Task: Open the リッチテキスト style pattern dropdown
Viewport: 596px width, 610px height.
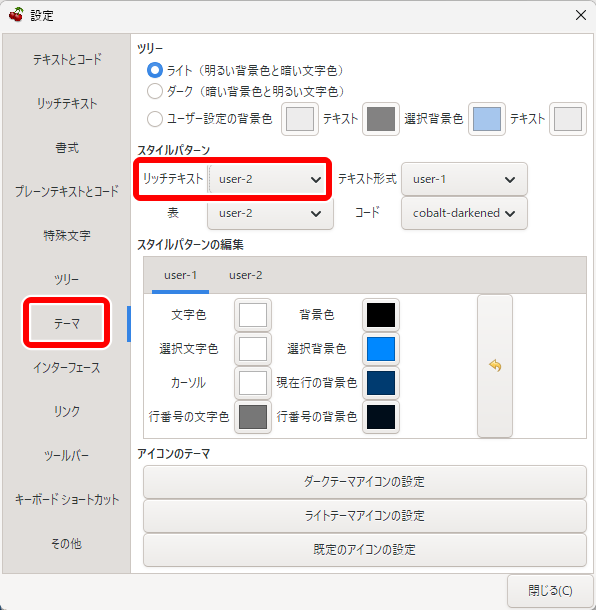Action: pyautogui.click(x=268, y=179)
